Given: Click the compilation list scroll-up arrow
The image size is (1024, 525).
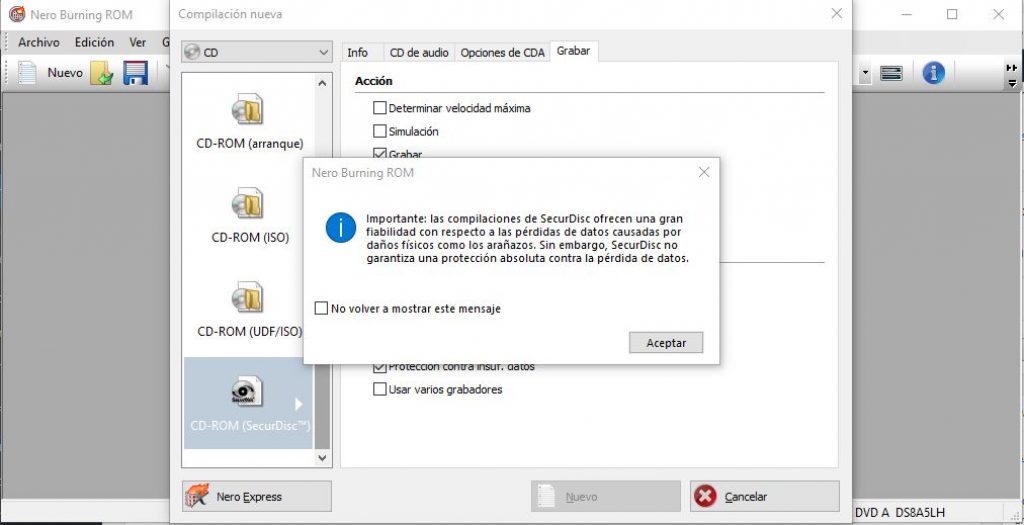Looking at the screenshot, I should 321,83.
